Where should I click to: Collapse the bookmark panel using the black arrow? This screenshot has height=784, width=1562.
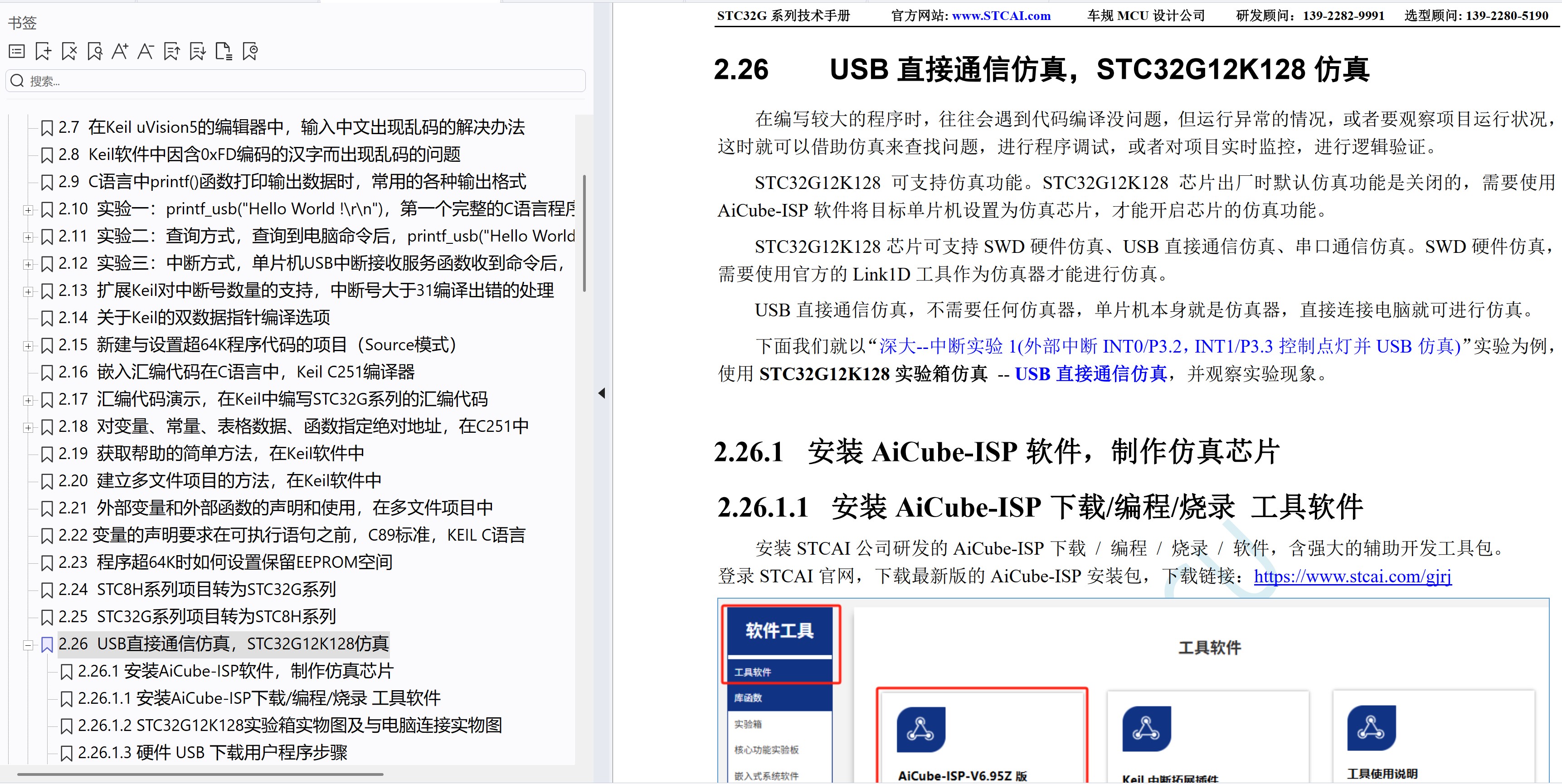pos(602,393)
